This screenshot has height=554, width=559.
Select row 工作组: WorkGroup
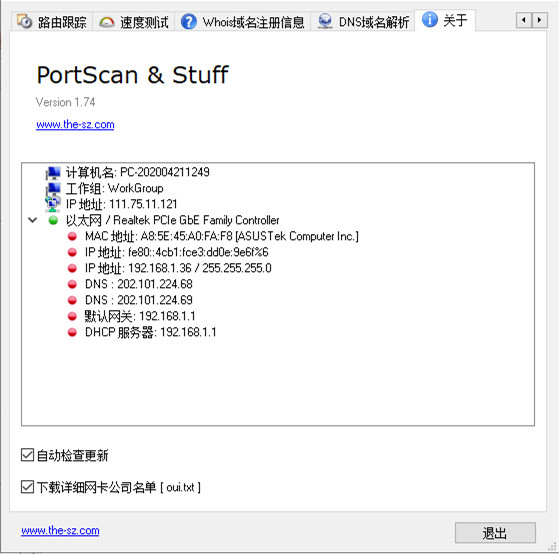114,188
